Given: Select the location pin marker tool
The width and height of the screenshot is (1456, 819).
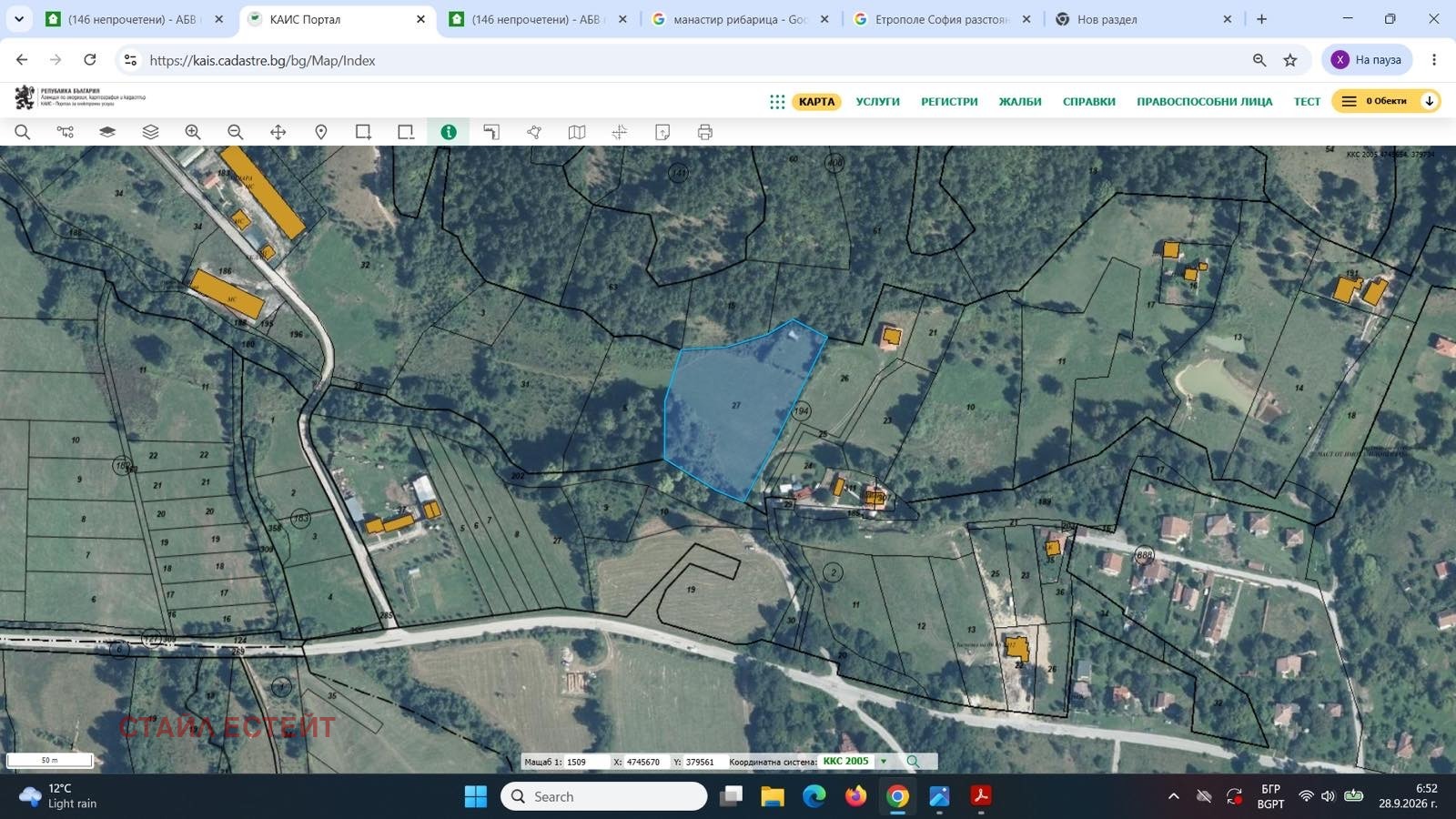Looking at the screenshot, I should pyautogui.click(x=321, y=132).
